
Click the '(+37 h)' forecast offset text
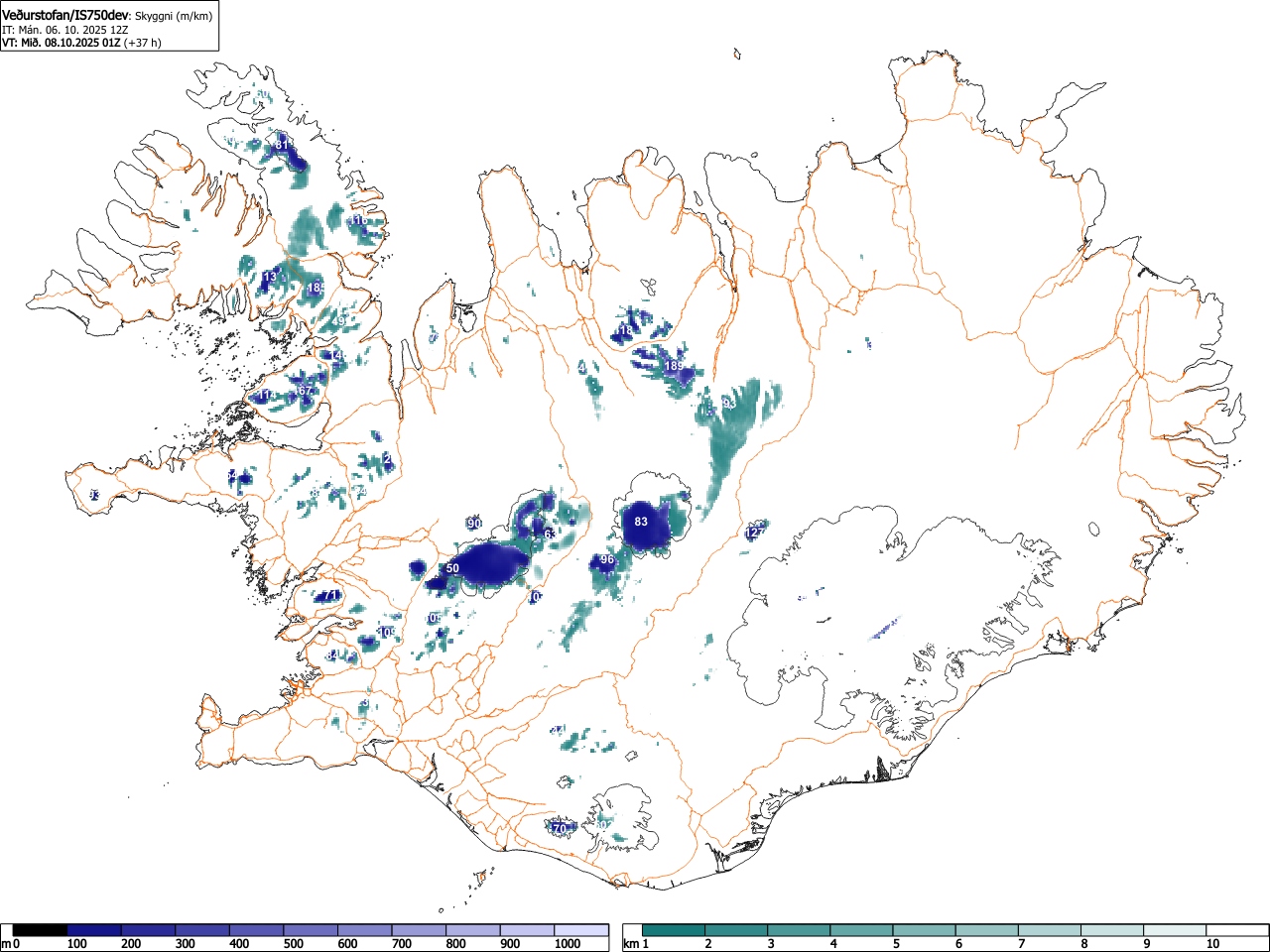143,43
